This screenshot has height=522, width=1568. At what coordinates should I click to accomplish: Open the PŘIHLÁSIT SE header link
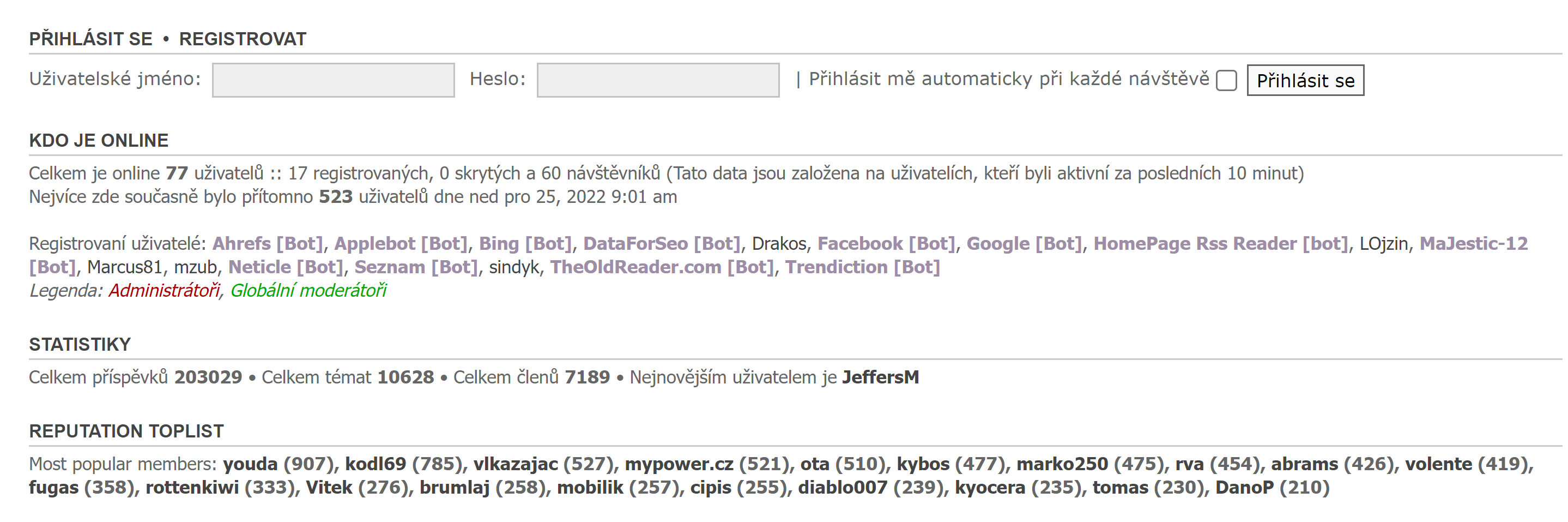point(90,39)
